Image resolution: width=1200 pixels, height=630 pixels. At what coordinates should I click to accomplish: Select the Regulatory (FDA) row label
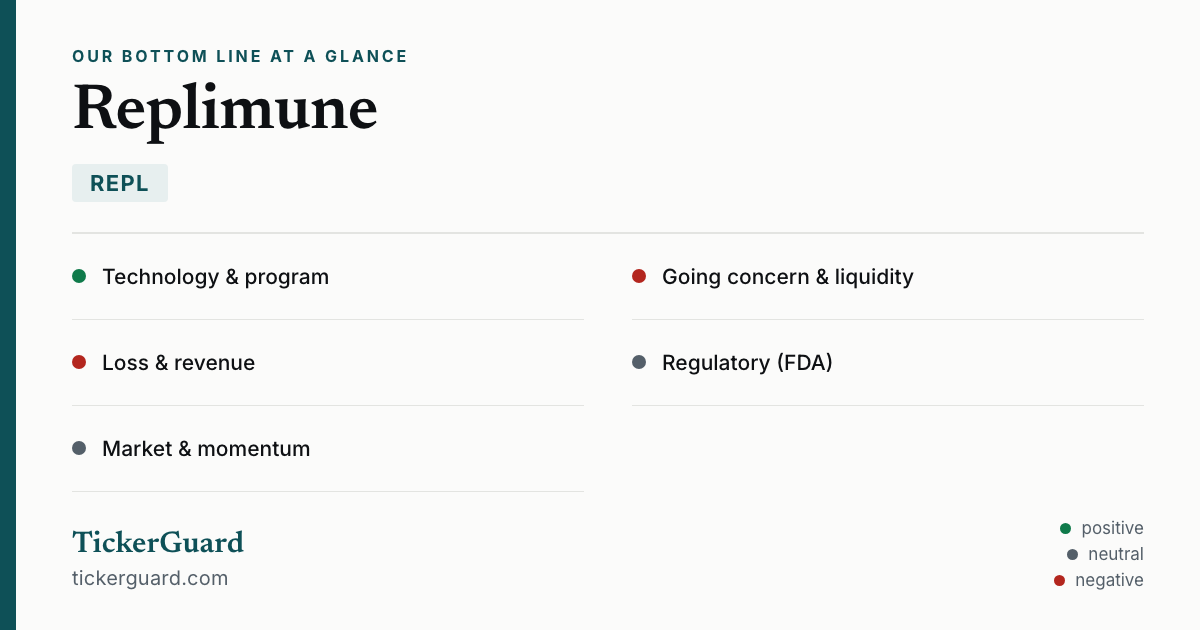coord(747,363)
